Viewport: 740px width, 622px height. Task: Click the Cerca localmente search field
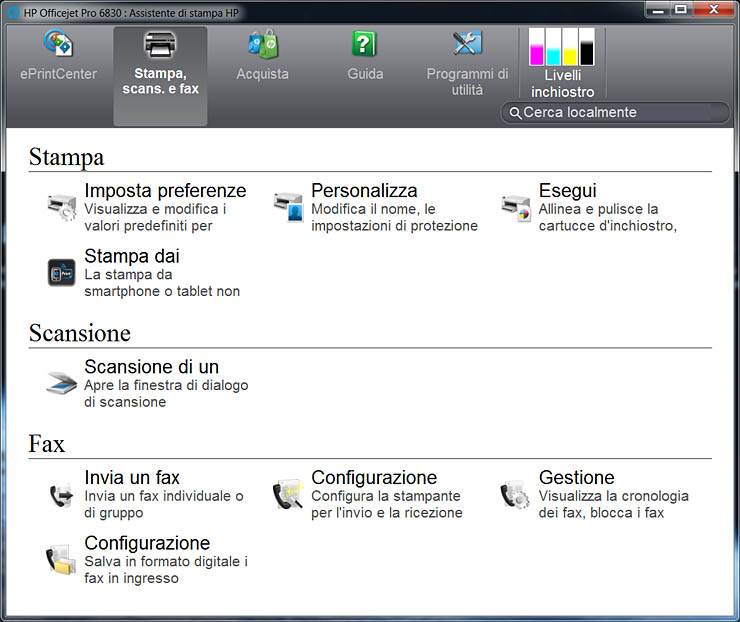(x=620, y=112)
